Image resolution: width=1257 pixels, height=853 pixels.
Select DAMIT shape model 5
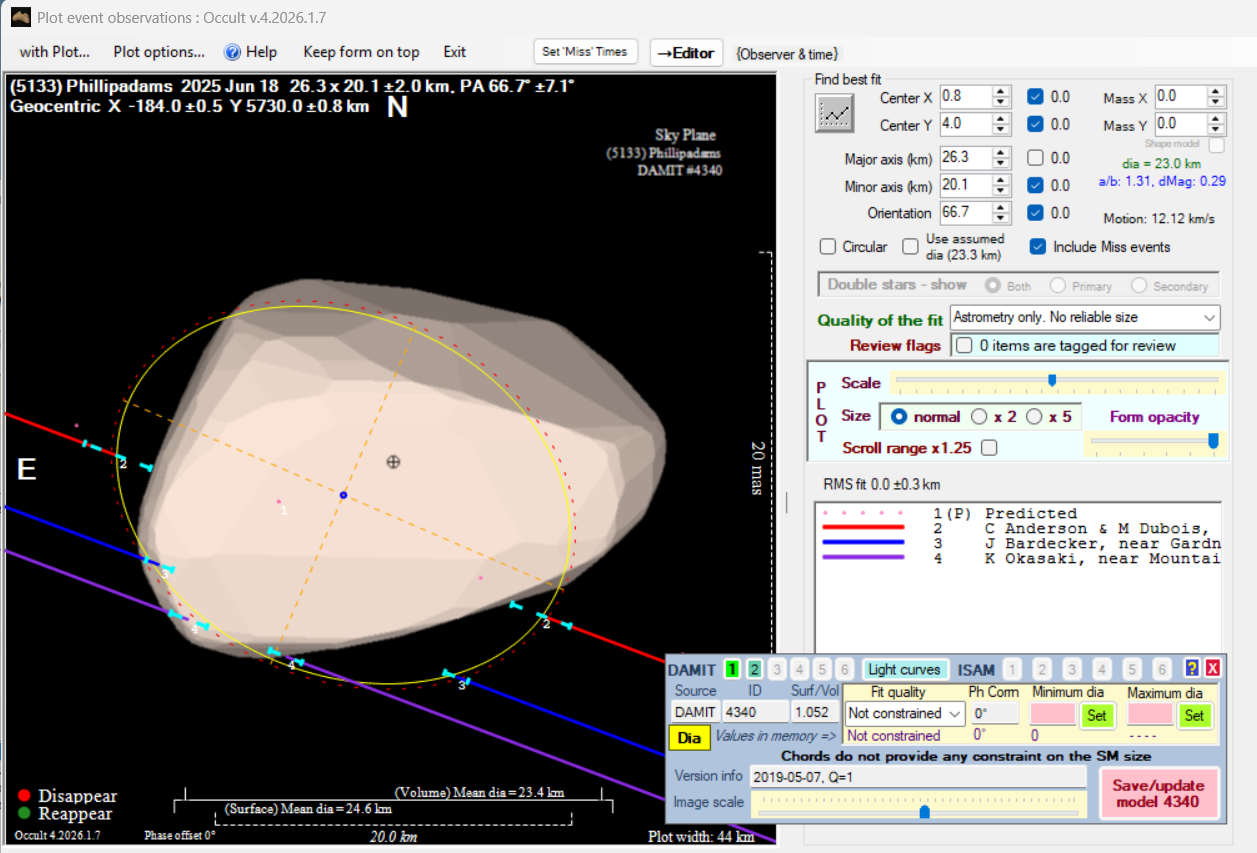click(x=822, y=669)
